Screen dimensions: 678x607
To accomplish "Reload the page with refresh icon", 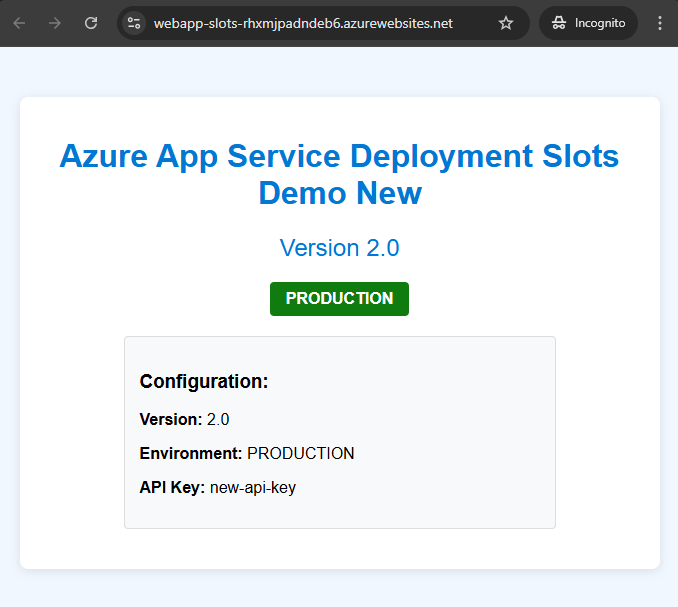I will (x=91, y=23).
